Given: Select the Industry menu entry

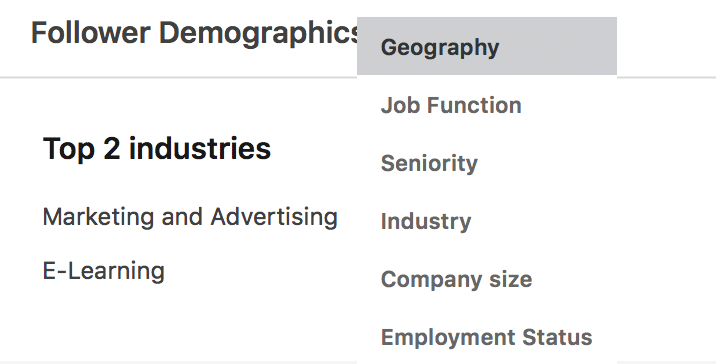Looking at the screenshot, I should tap(487, 221).
